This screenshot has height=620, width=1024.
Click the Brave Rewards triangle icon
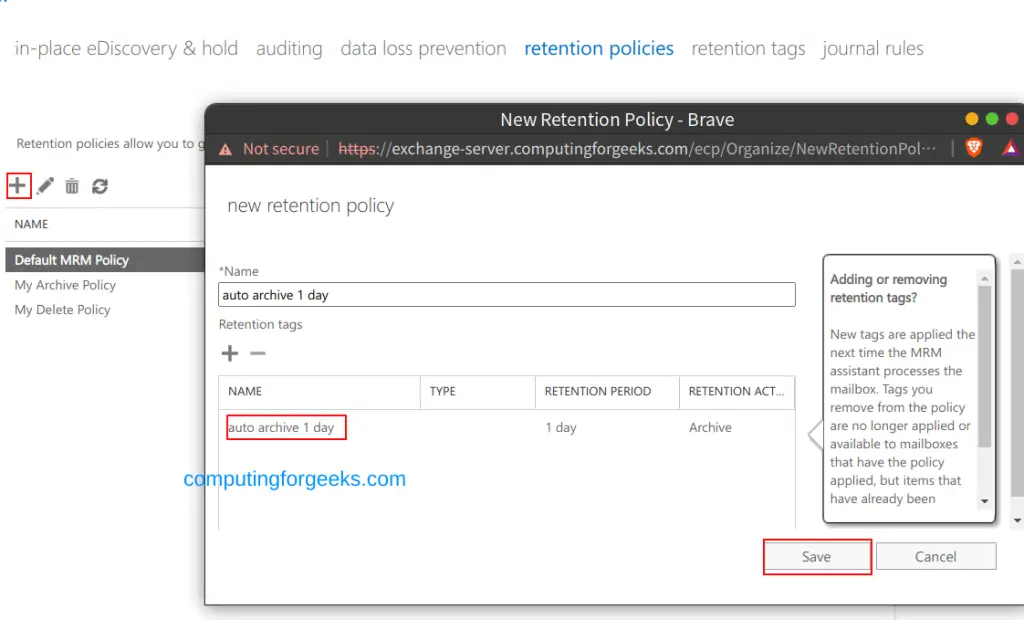point(1010,148)
